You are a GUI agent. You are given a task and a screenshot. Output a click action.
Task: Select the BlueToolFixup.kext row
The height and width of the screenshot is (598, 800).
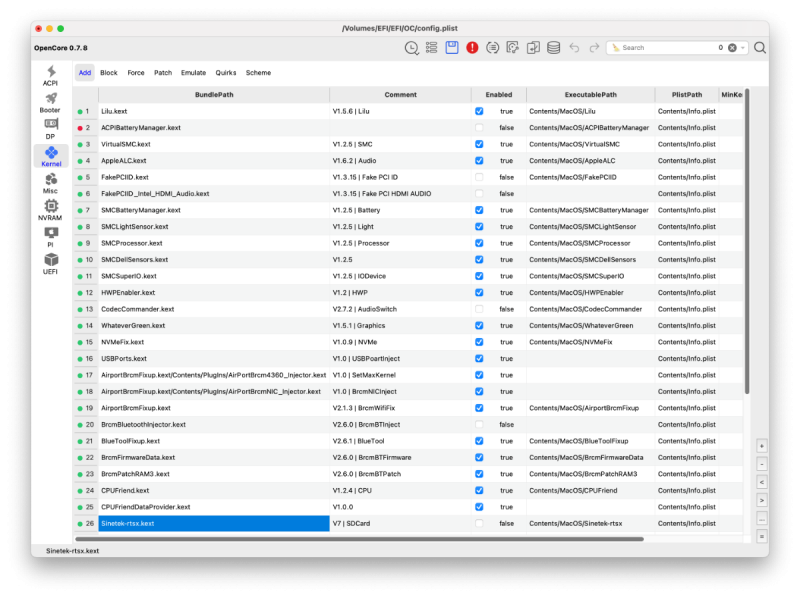[410, 441]
